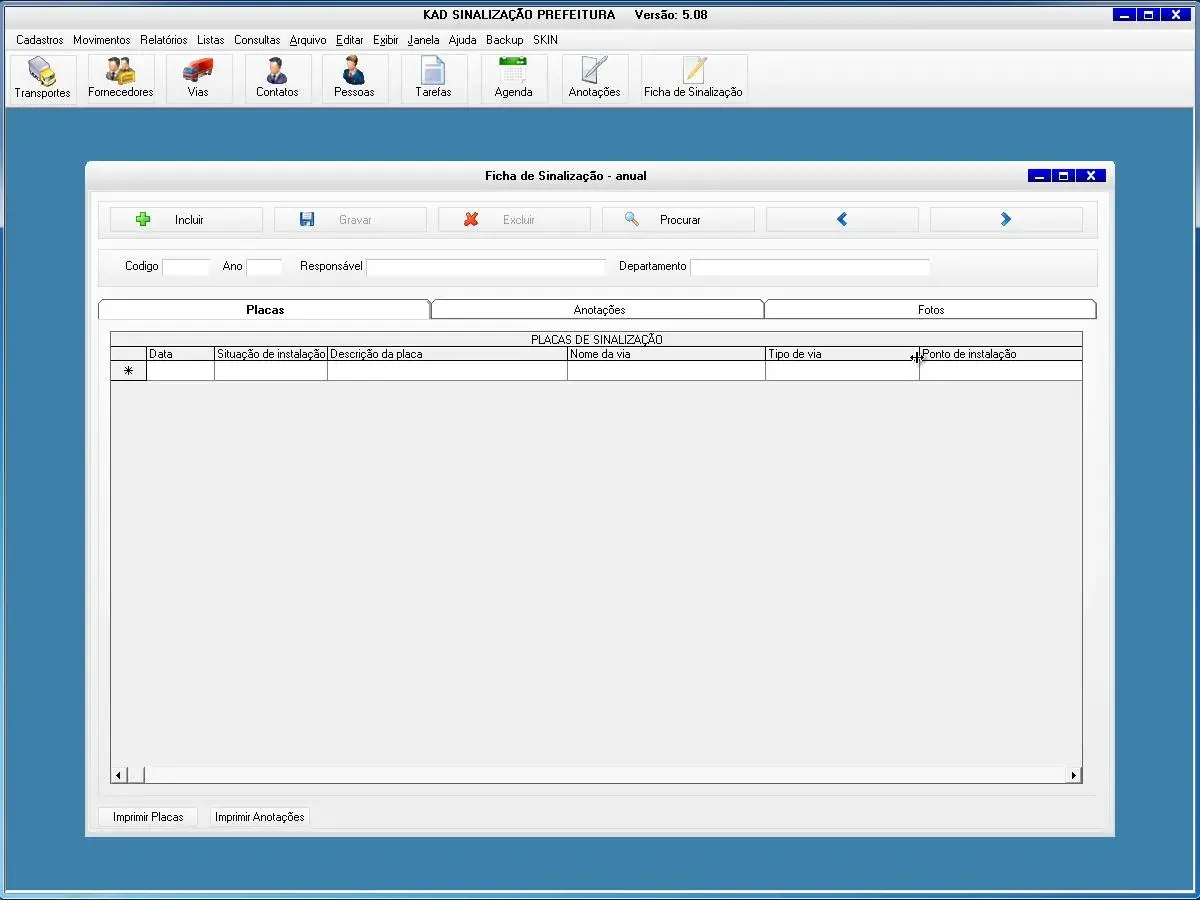The image size is (1200, 900).
Task: Open the Arquivo menu
Action: pos(308,40)
